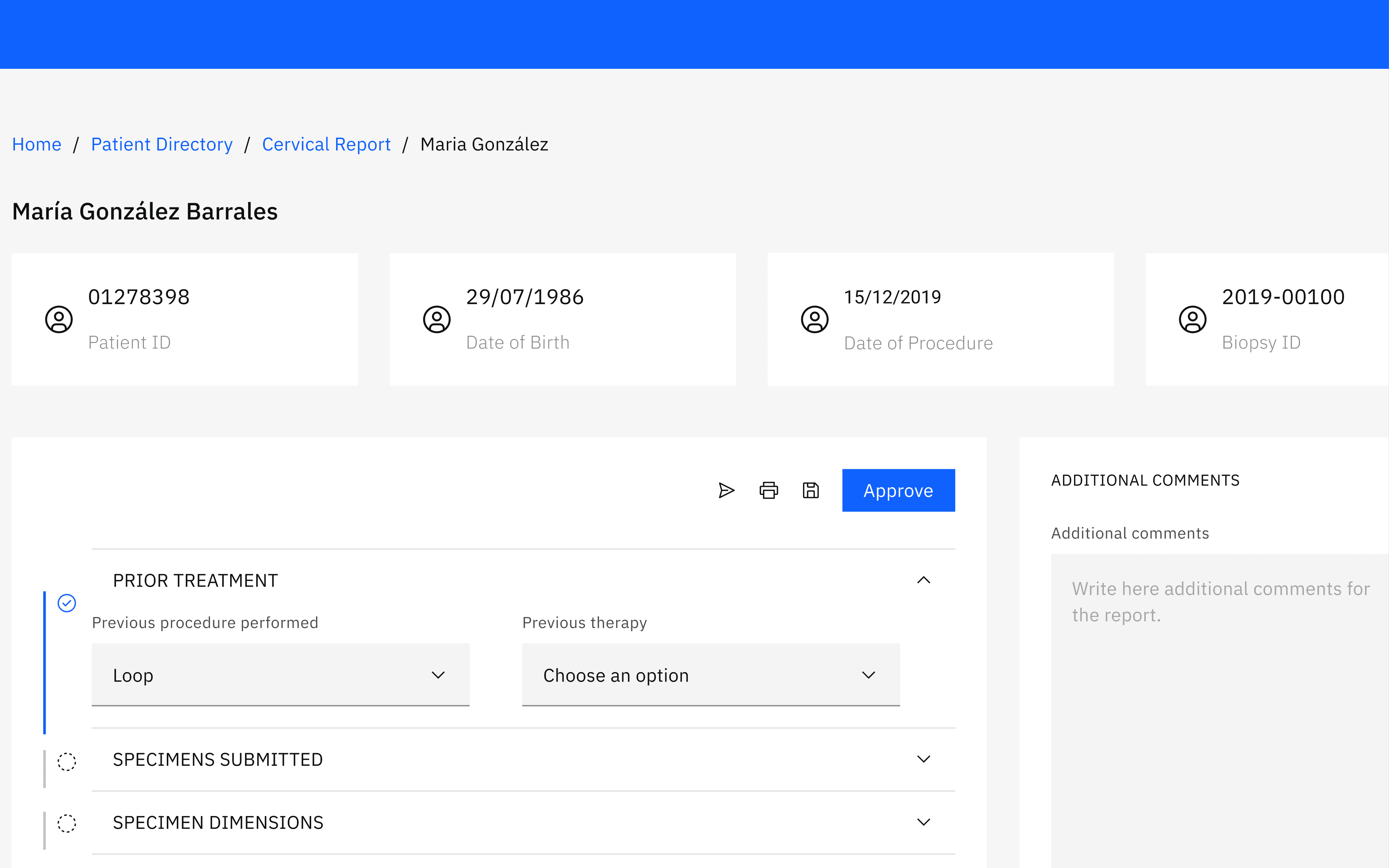Go to Home breadcrumb link
The width and height of the screenshot is (1389, 868).
(x=37, y=144)
